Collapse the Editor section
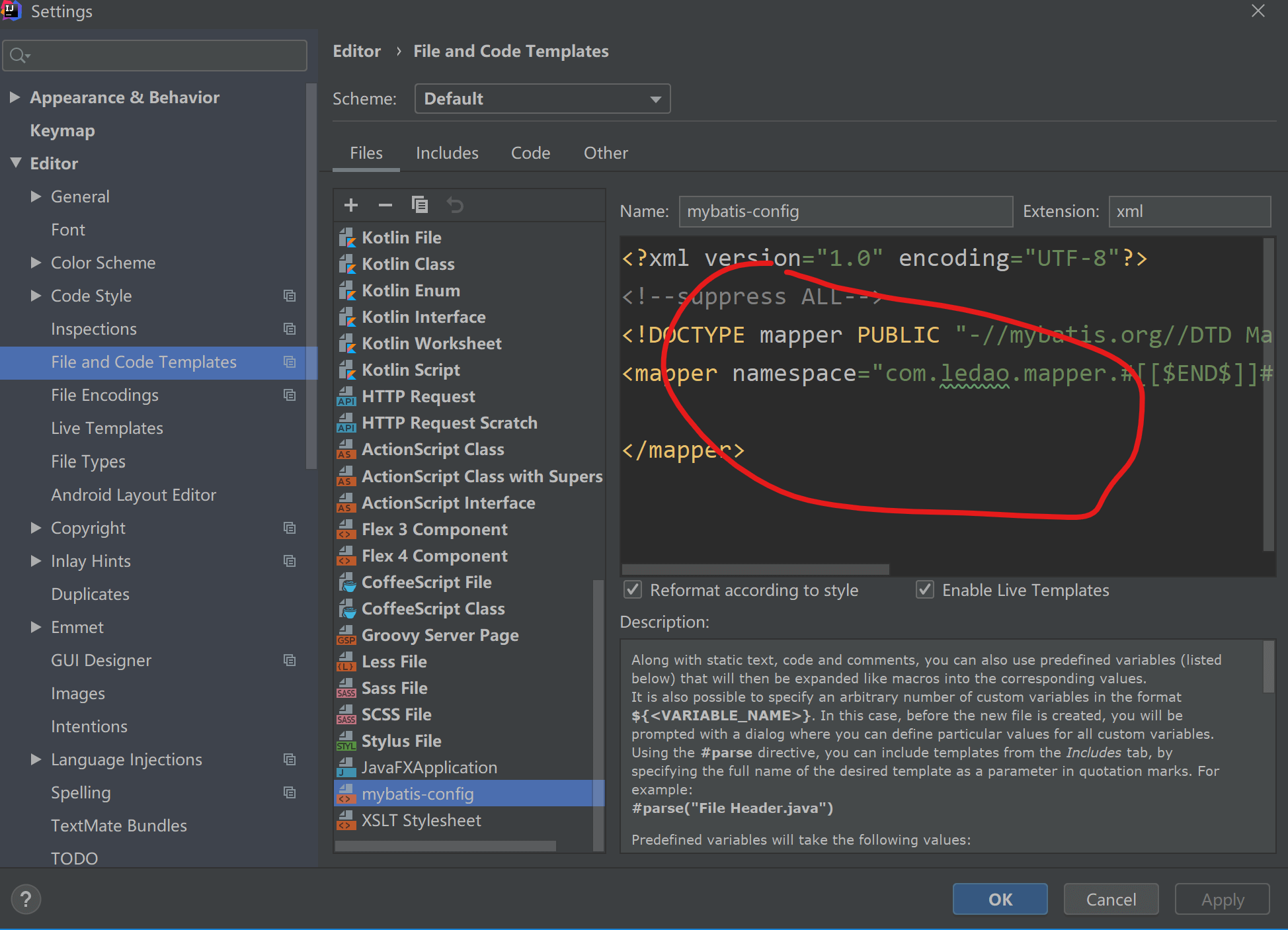 (x=16, y=163)
